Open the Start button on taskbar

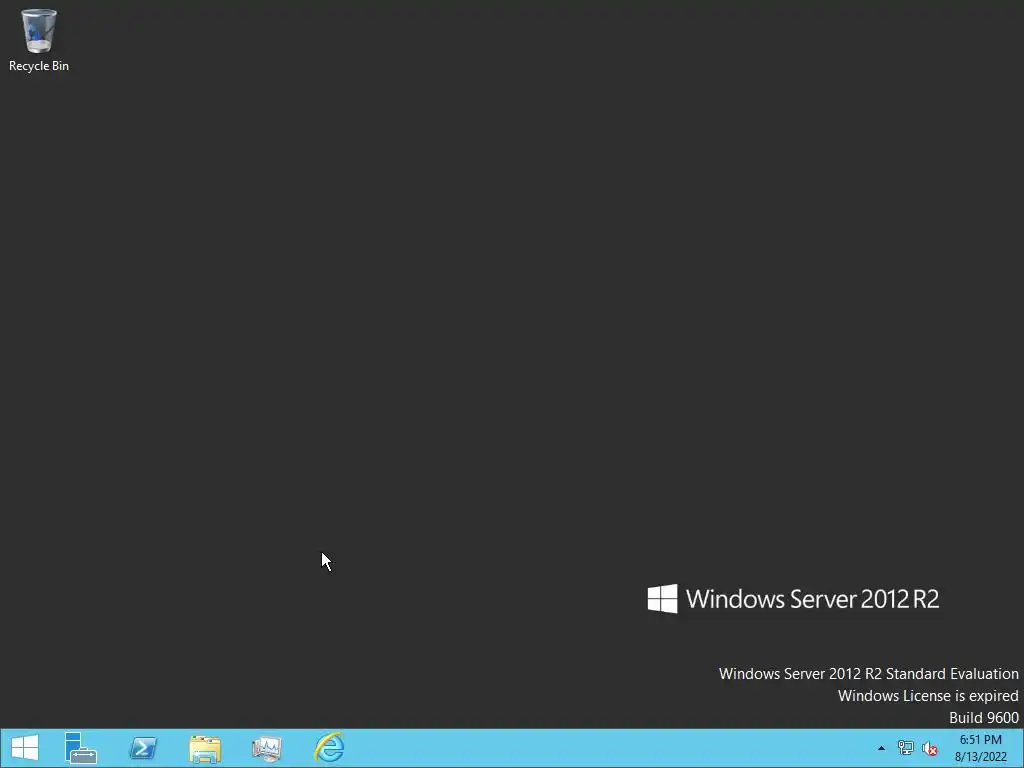[x=25, y=748]
